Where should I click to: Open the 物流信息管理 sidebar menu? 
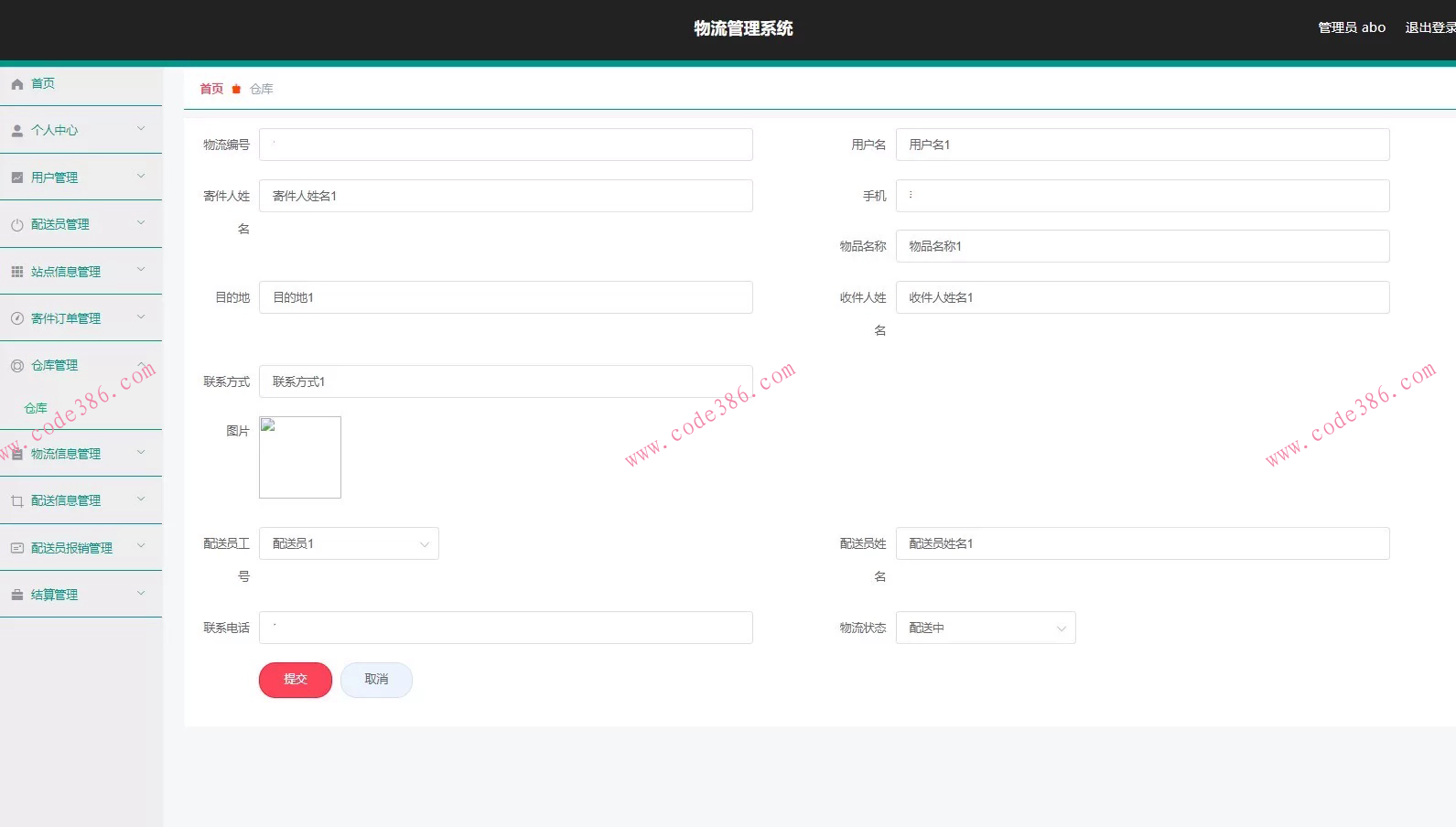point(81,454)
